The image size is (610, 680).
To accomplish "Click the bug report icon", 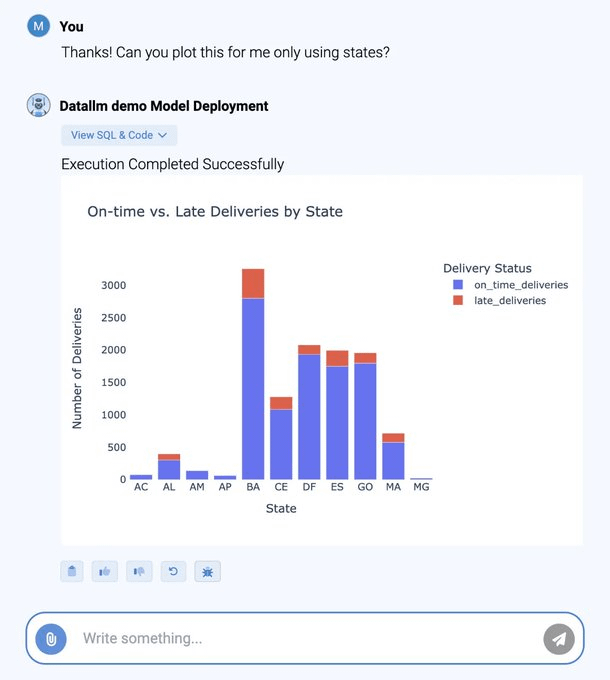I will pyautogui.click(x=207, y=571).
